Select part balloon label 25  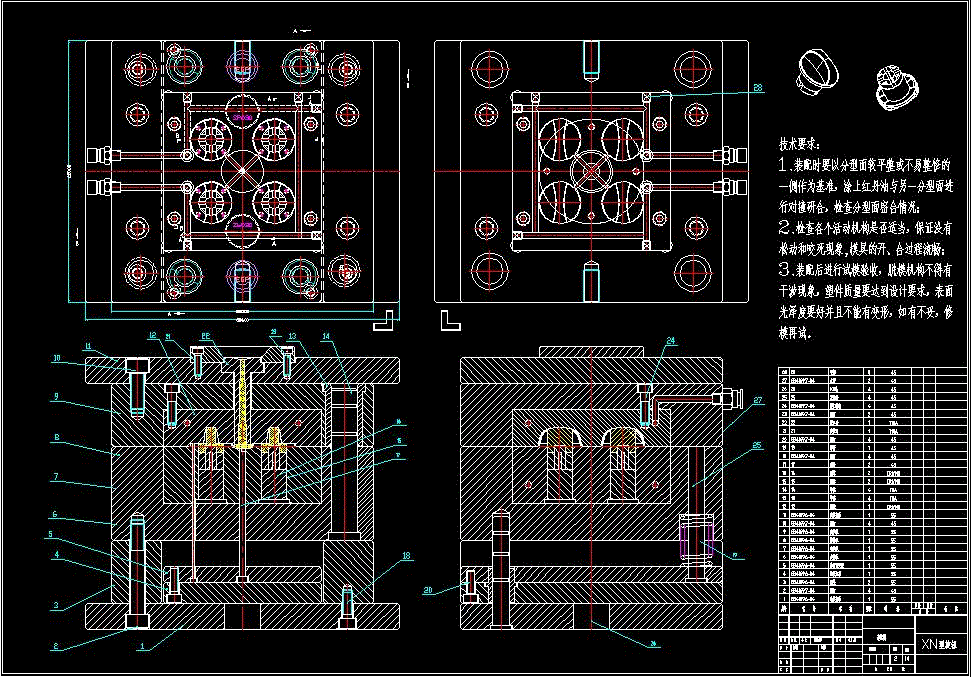757,445
